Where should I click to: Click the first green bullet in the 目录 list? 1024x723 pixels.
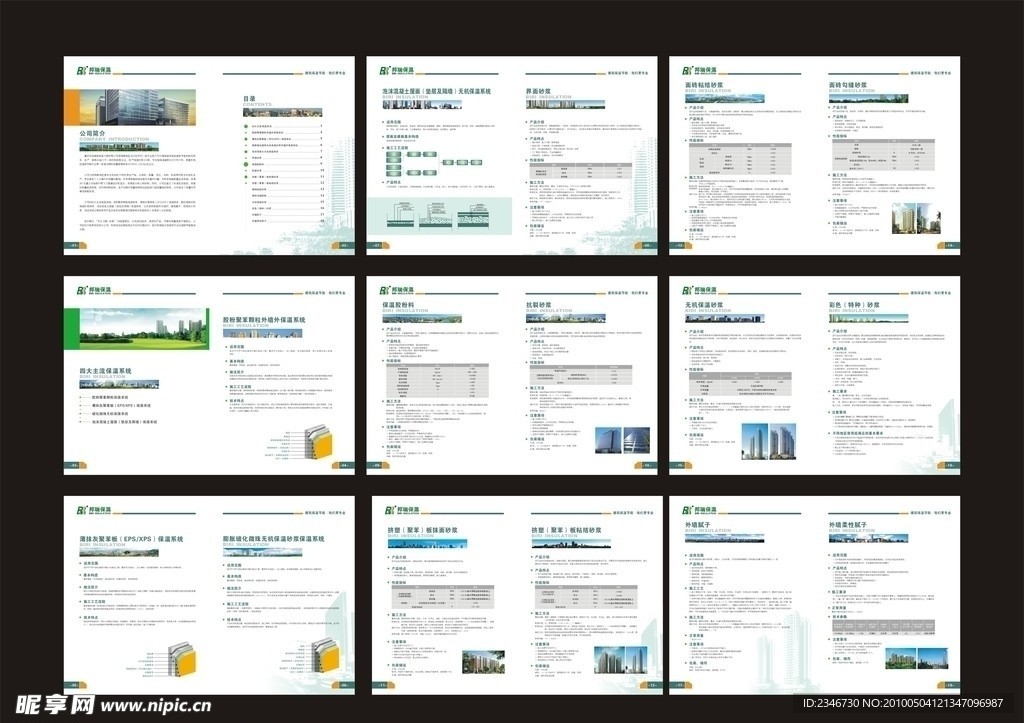tap(247, 127)
